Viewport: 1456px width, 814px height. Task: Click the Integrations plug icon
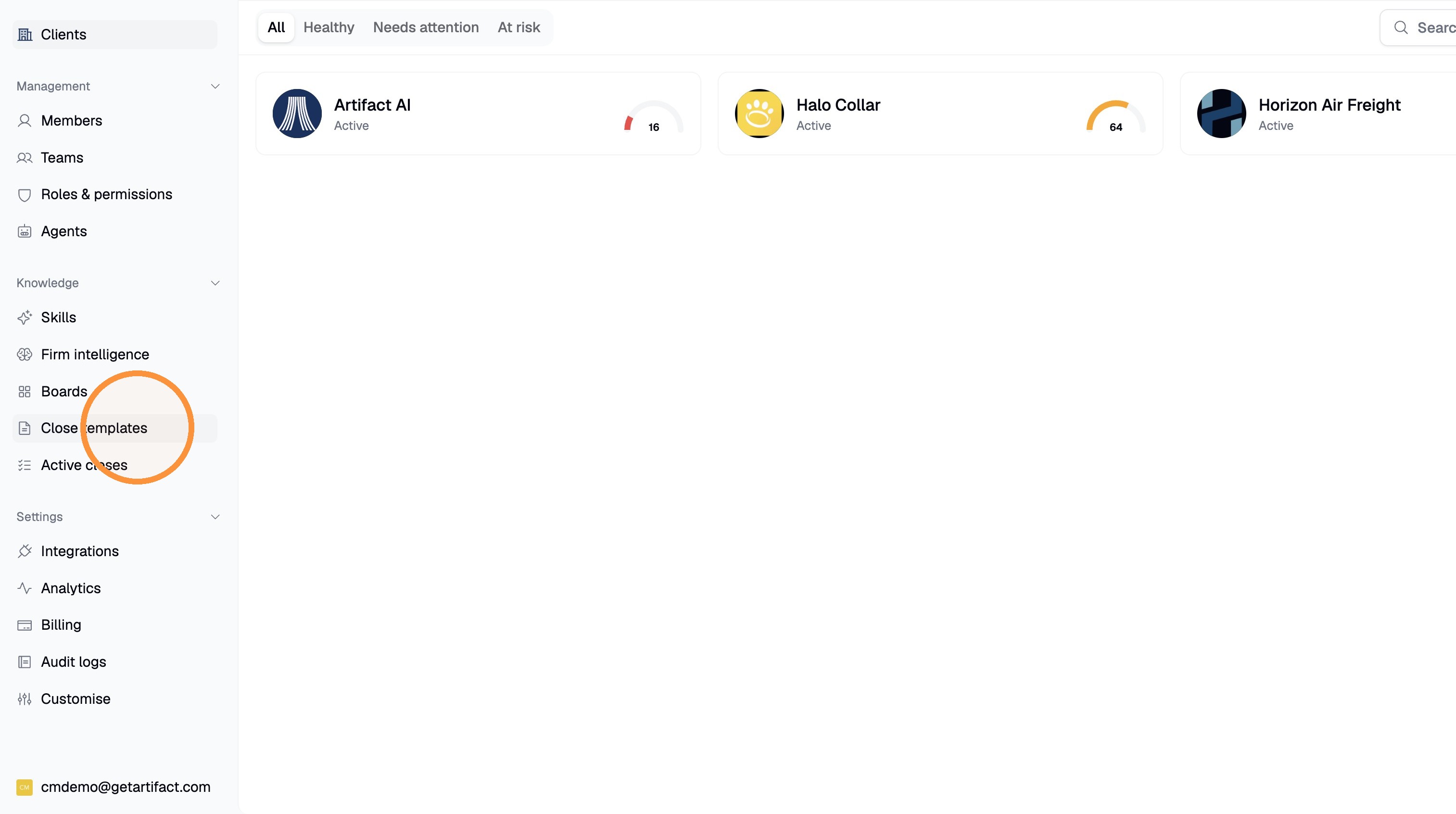(25, 551)
